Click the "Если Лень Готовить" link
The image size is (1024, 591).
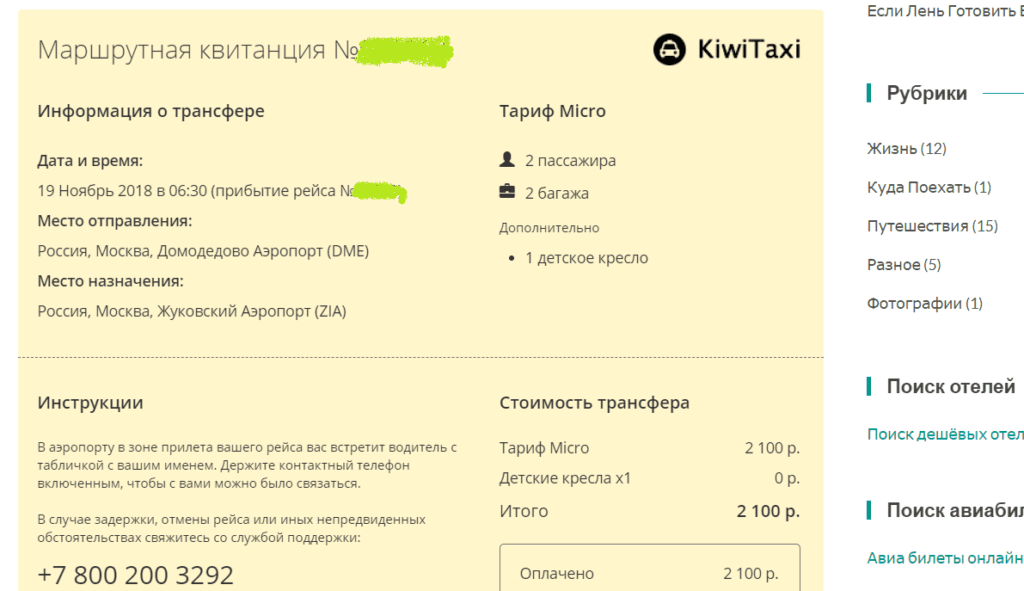pyautogui.click(x=940, y=9)
